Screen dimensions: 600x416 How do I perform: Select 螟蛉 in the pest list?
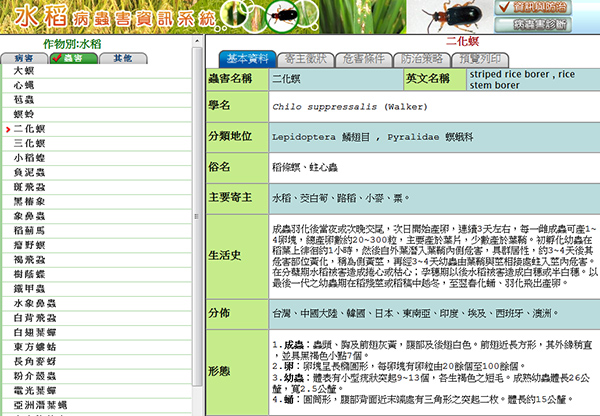(x=24, y=114)
